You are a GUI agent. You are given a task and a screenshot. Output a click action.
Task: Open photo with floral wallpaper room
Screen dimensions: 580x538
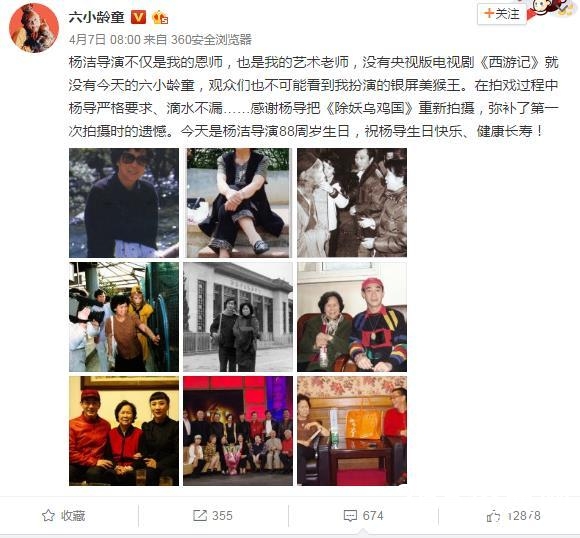pyautogui.click(x=352, y=431)
